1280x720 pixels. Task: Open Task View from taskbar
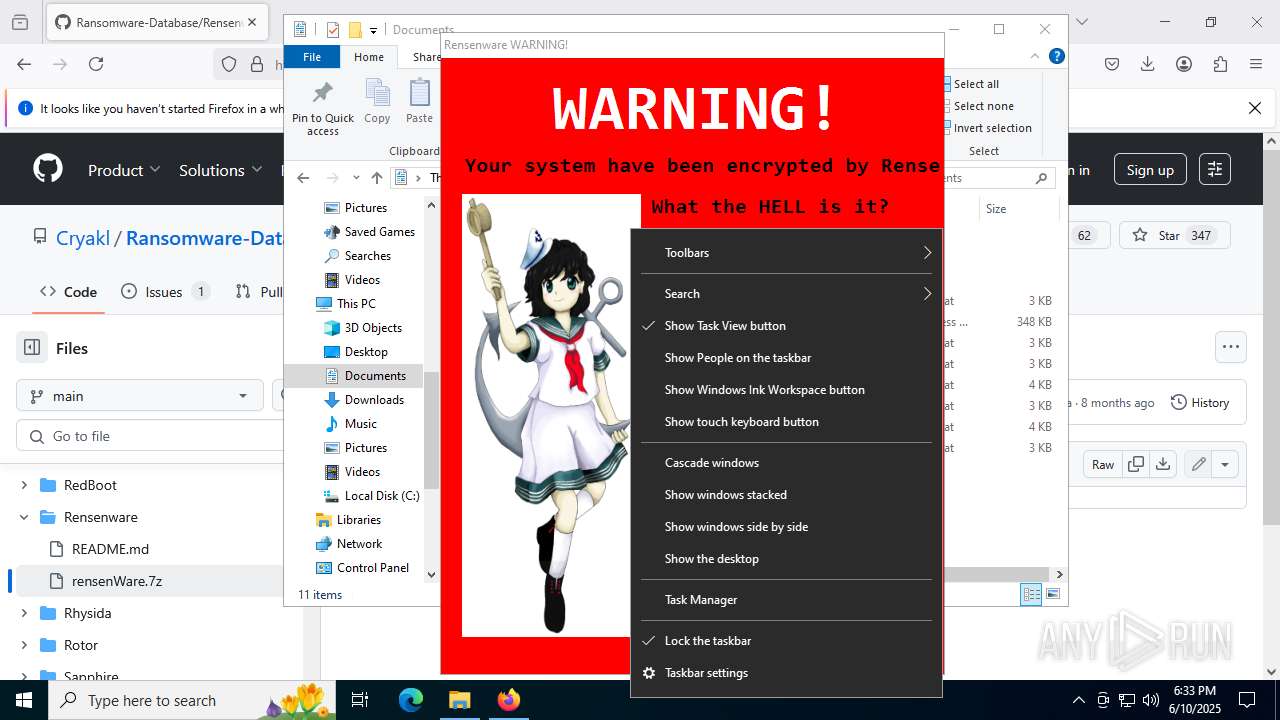click(360, 700)
